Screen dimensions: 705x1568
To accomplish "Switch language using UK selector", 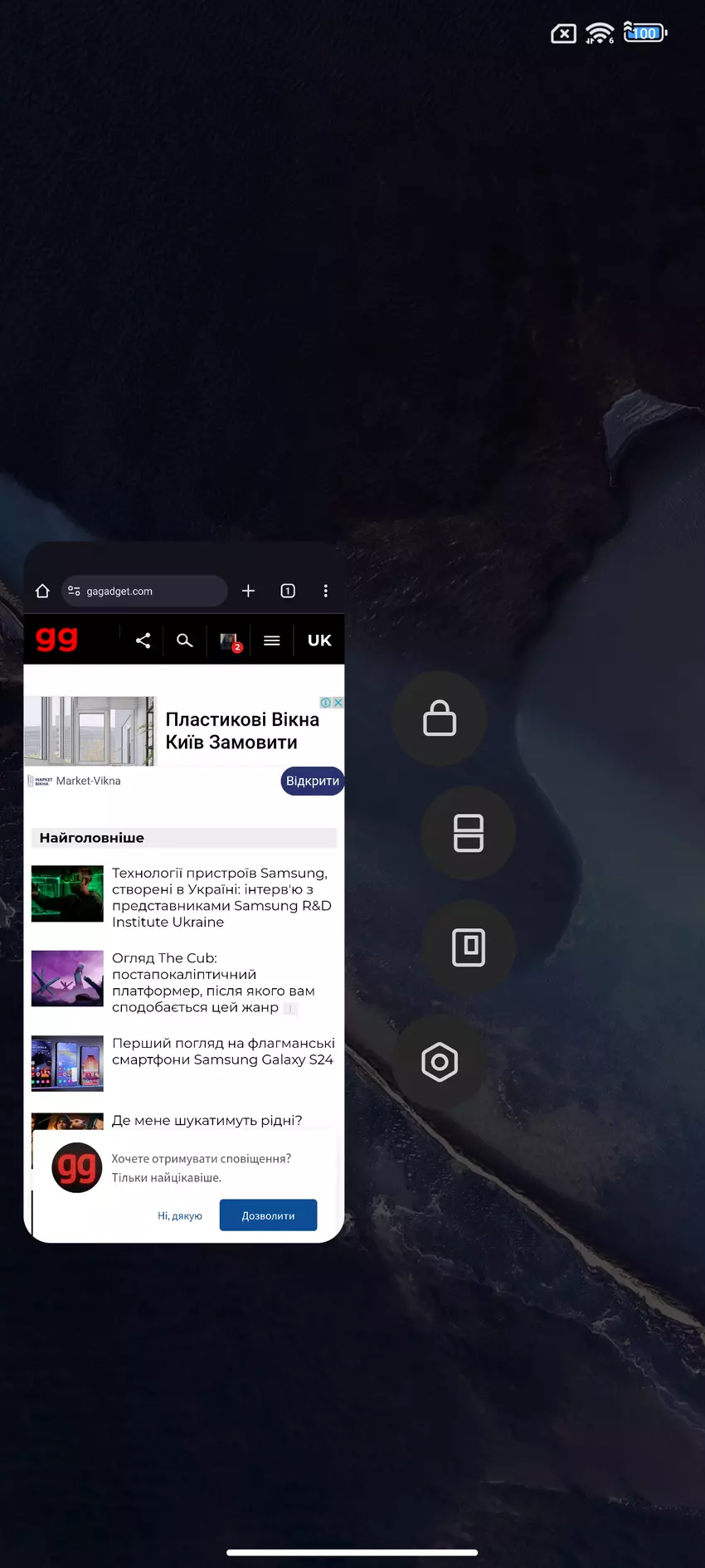I will 319,640.
